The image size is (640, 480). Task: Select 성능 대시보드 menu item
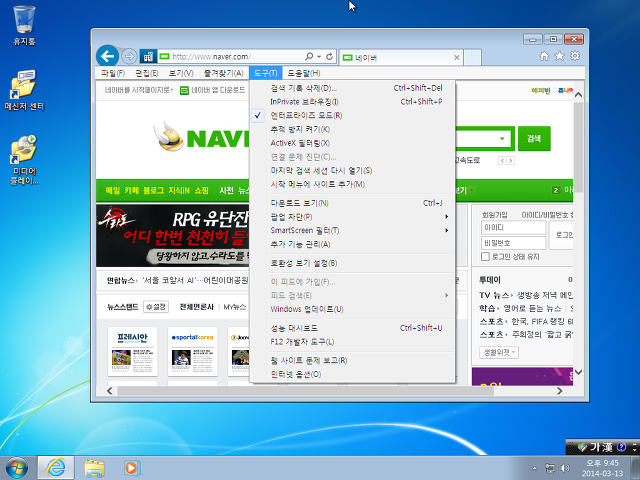click(x=352, y=328)
